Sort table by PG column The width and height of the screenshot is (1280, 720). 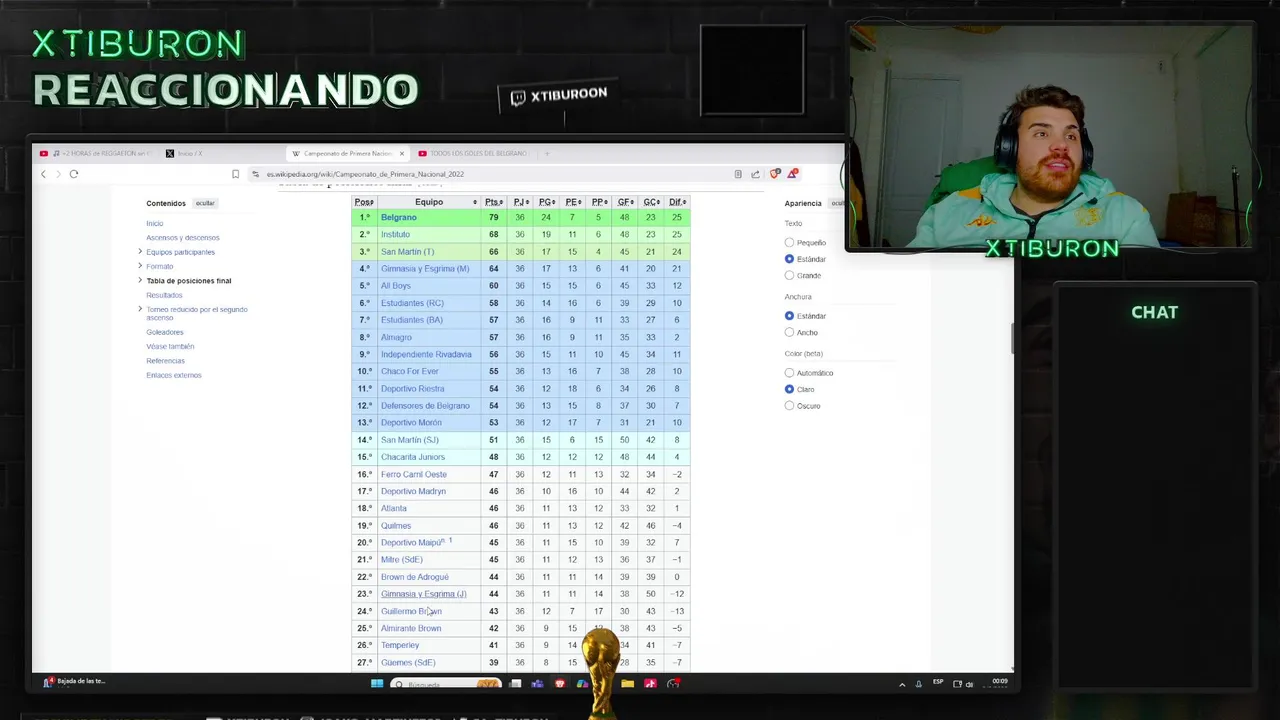tap(546, 202)
